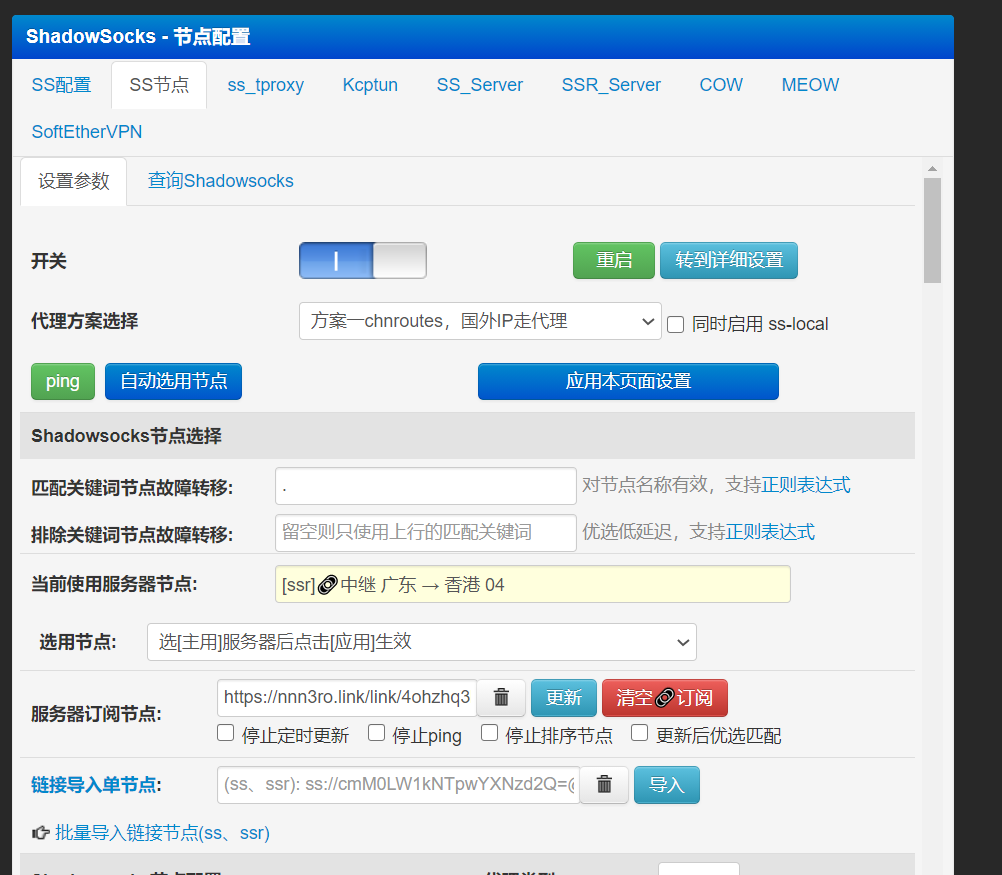The width and height of the screenshot is (1002, 875).
Task: Click scrollbar up arrow at top
Action: point(932,169)
